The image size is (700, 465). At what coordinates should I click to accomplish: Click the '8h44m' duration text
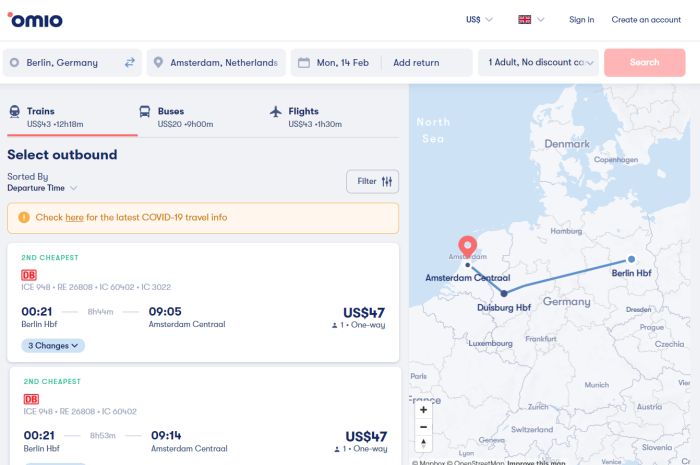(x=100, y=312)
